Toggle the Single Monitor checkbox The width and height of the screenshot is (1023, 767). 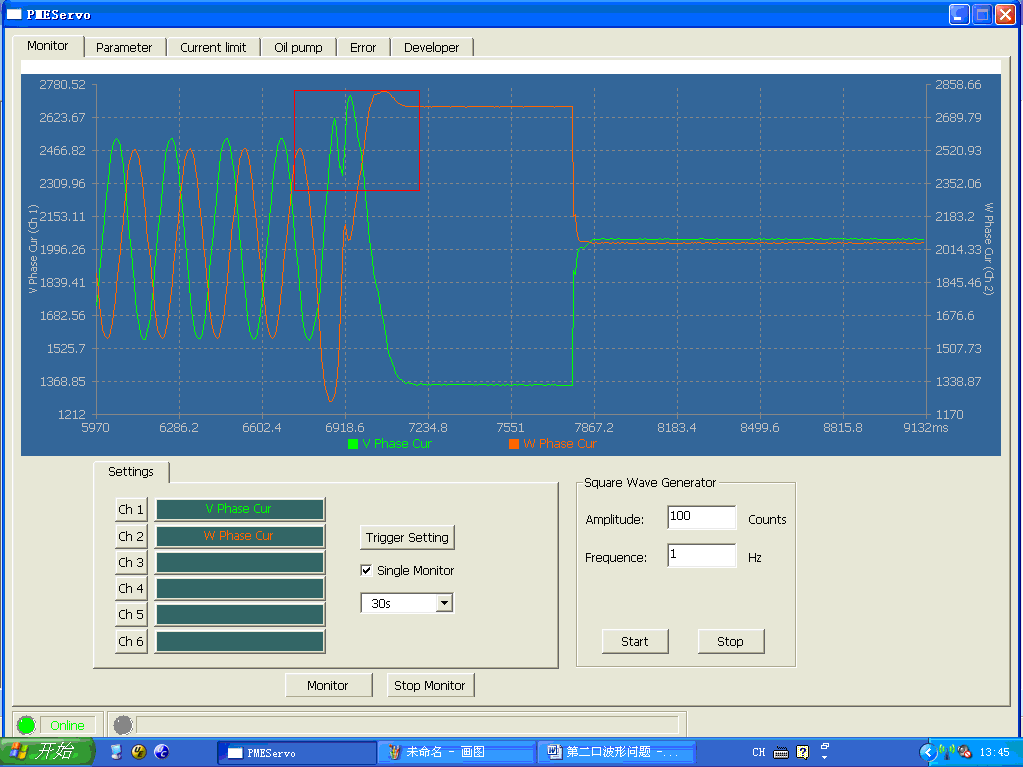point(367,570)
